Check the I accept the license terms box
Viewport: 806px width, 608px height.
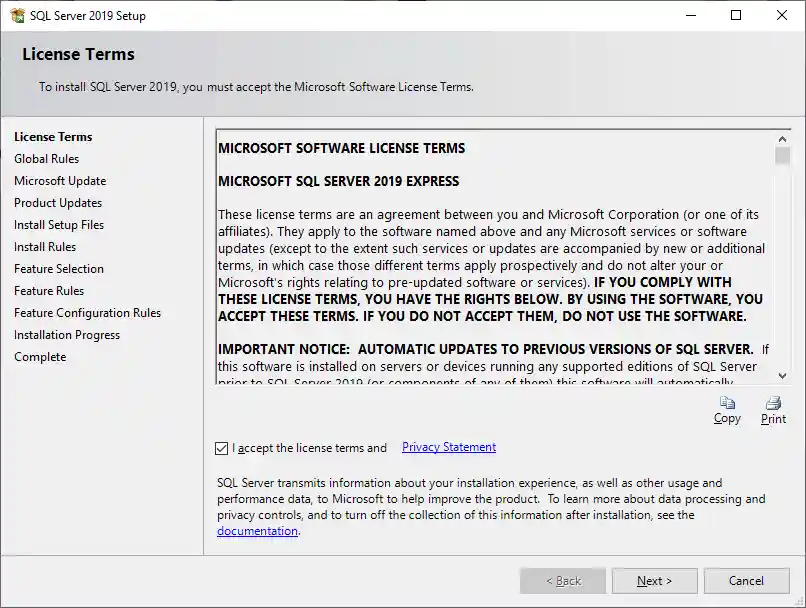pos(222,448)
